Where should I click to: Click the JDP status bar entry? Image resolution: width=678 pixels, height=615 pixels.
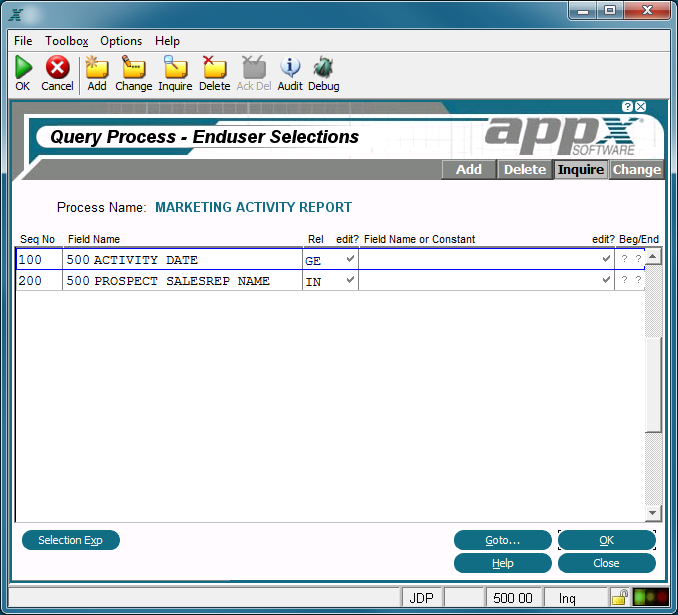point(421,598)
